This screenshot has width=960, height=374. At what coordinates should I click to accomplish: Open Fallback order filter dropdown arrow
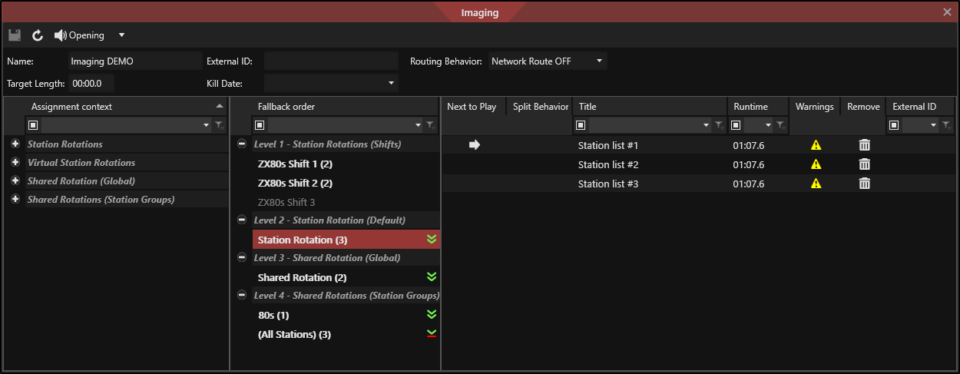418,125
